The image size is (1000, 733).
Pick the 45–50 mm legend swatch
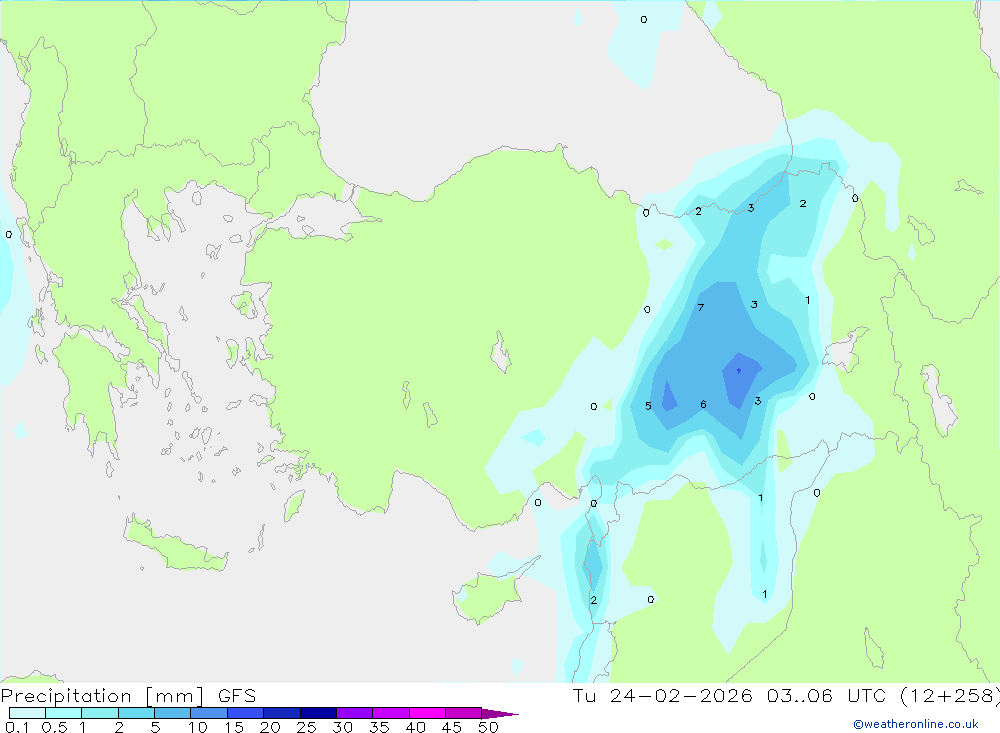(464, 713)
